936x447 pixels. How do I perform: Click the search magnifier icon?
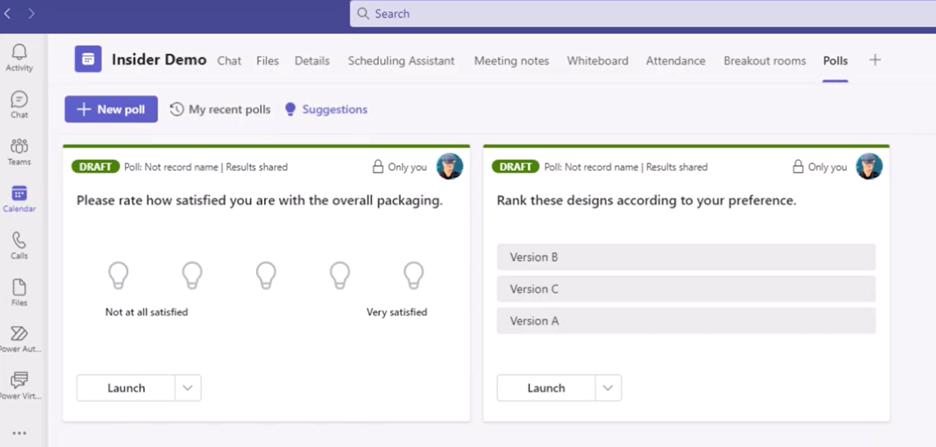click(363, 13)
